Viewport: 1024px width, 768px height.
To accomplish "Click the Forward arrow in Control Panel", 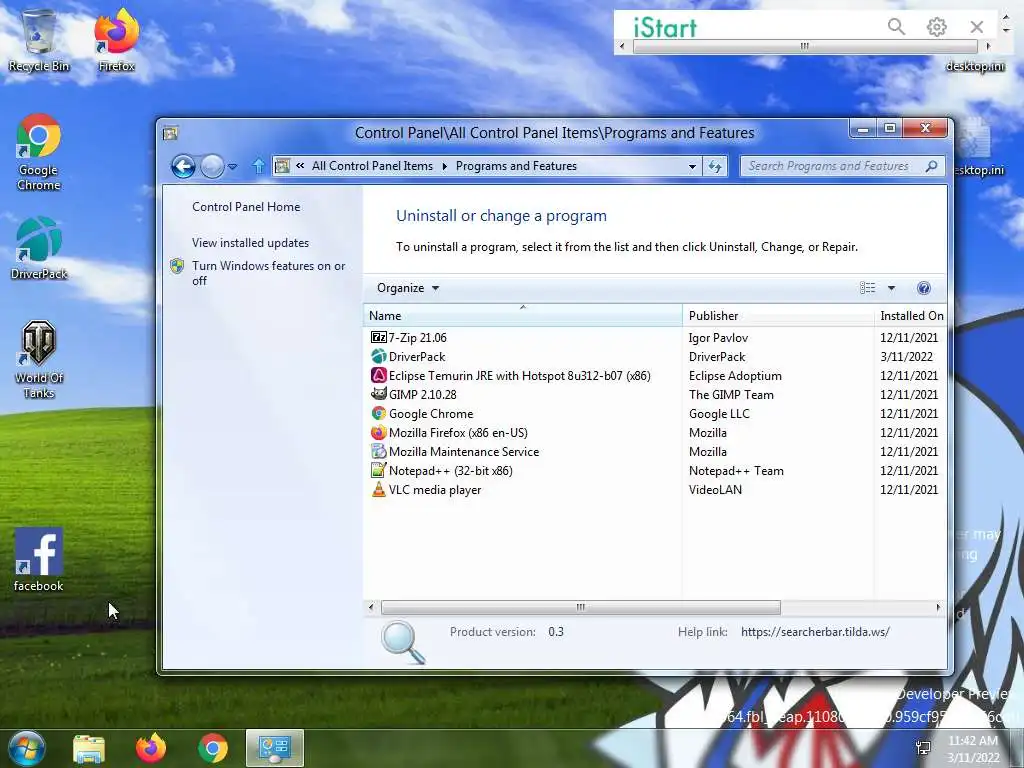I will (212, 167).
